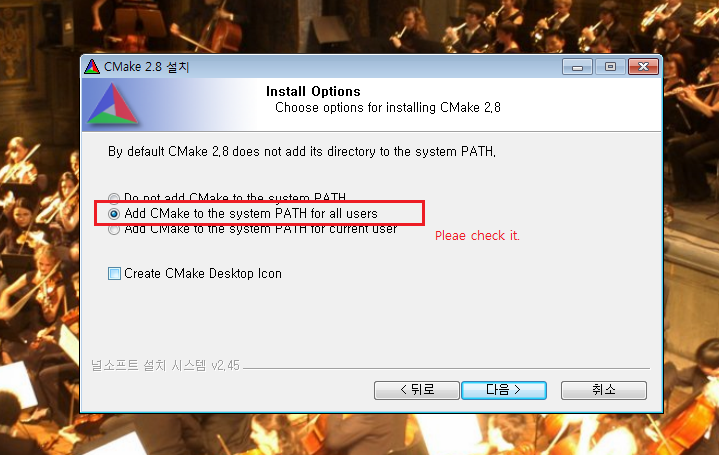Select radio button for PATH for all users
Image resolution: width=719 pixels, height=455 pixels.
pos(114,214)
